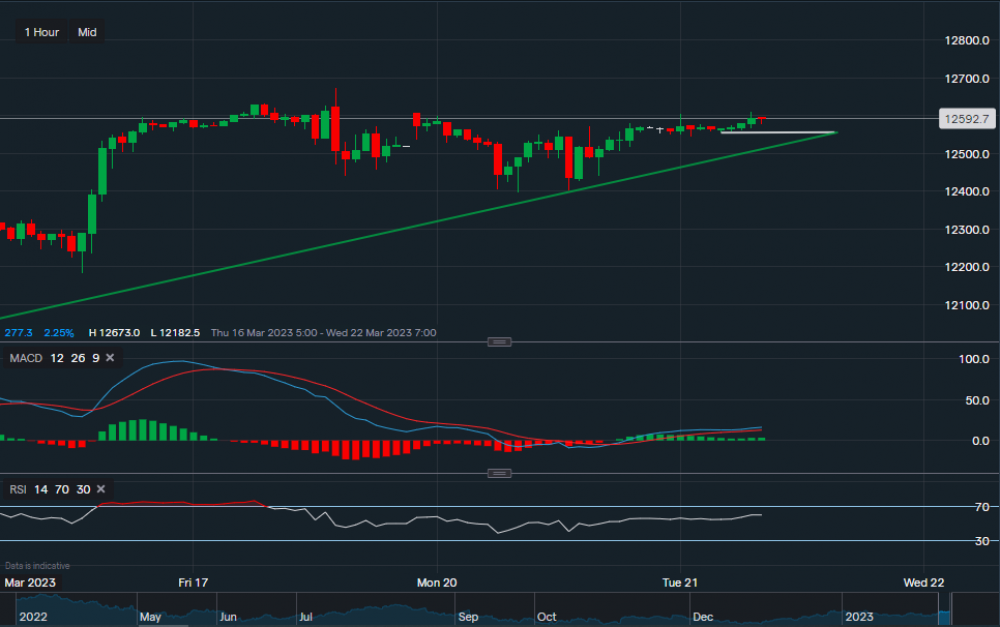Viewport: 1000px width, 627px height.
Task: Click the resize grip above the RSI panel
Action: (500, 473)
